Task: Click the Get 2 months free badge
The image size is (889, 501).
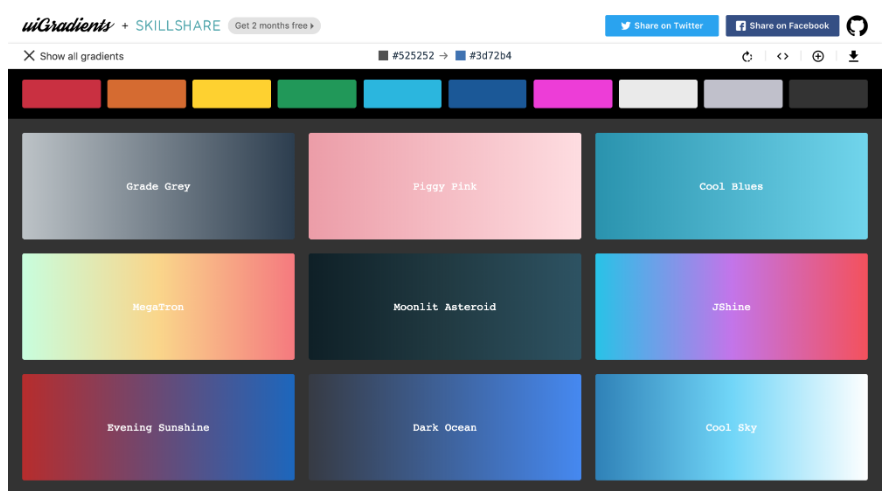Action: coord(274,26)
